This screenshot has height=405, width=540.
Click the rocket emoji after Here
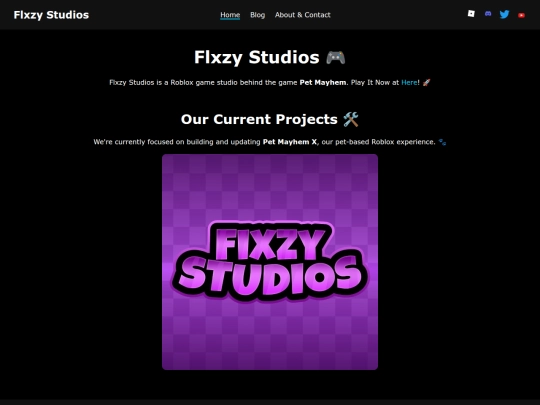coord(426,82)
